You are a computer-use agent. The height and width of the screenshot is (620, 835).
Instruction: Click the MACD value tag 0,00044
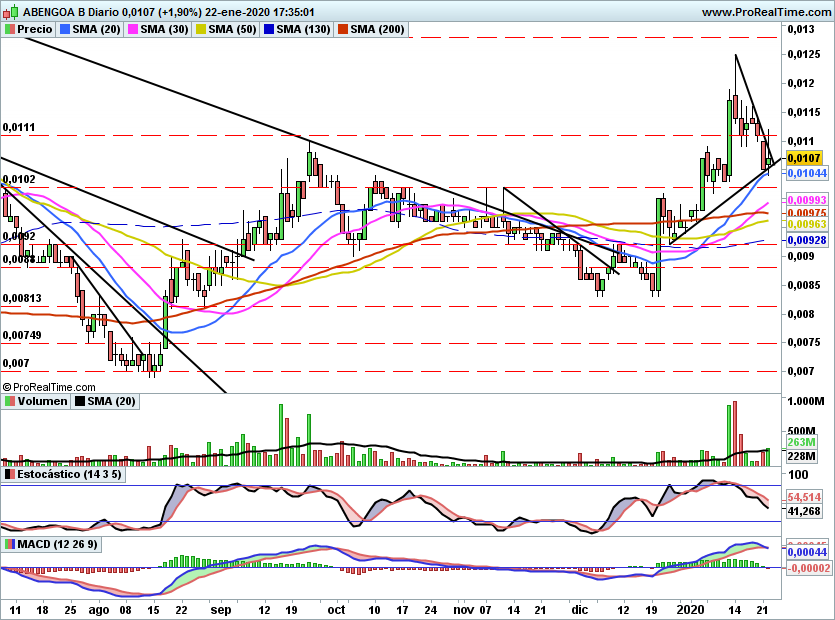[807, 552]
